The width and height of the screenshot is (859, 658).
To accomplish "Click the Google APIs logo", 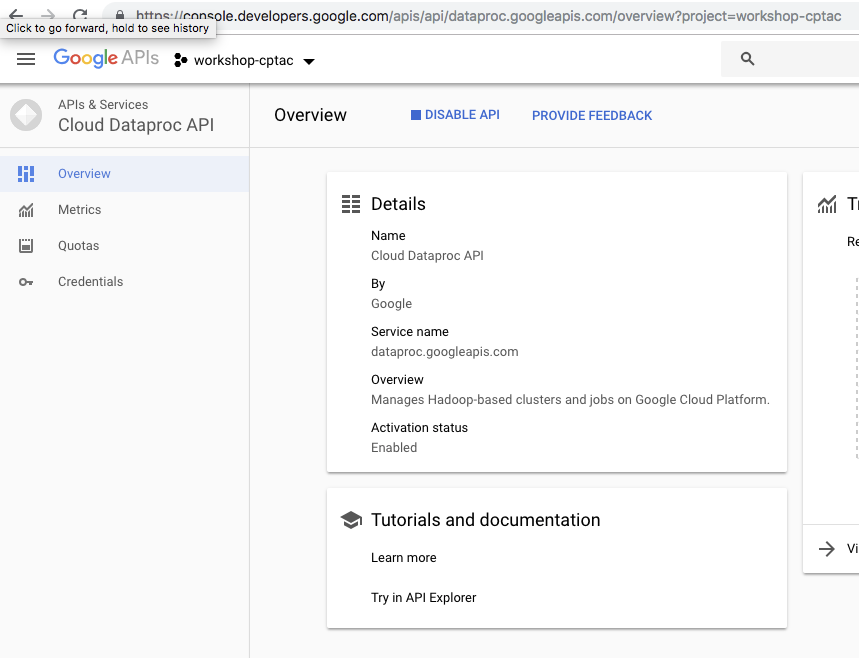I will click(x=106, y=58).
